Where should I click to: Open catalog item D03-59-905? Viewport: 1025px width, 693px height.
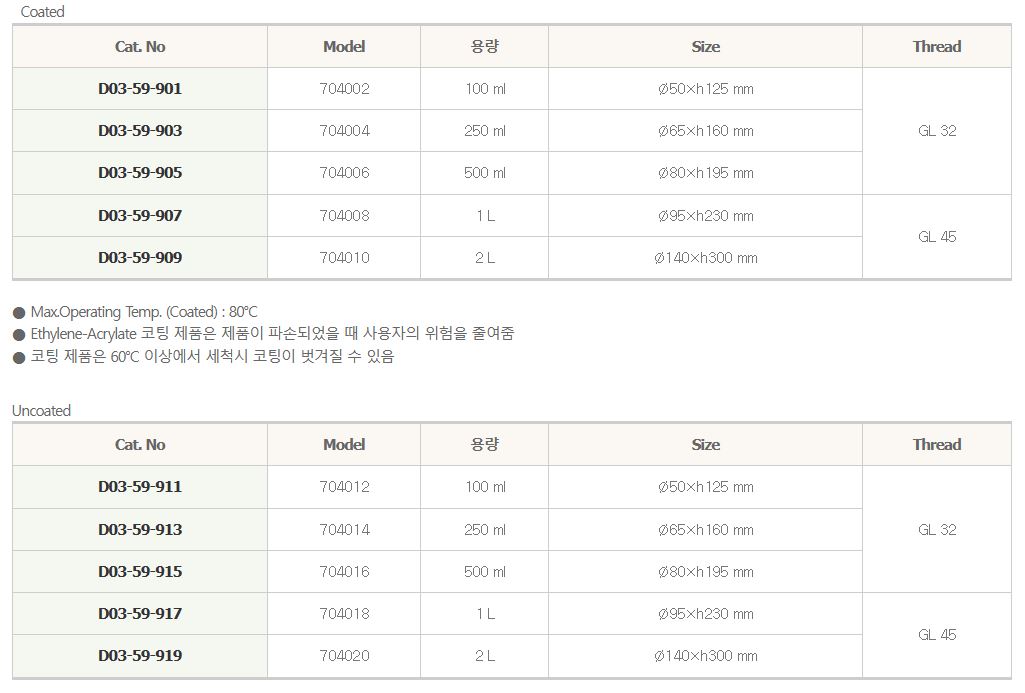tap(140, 173)
